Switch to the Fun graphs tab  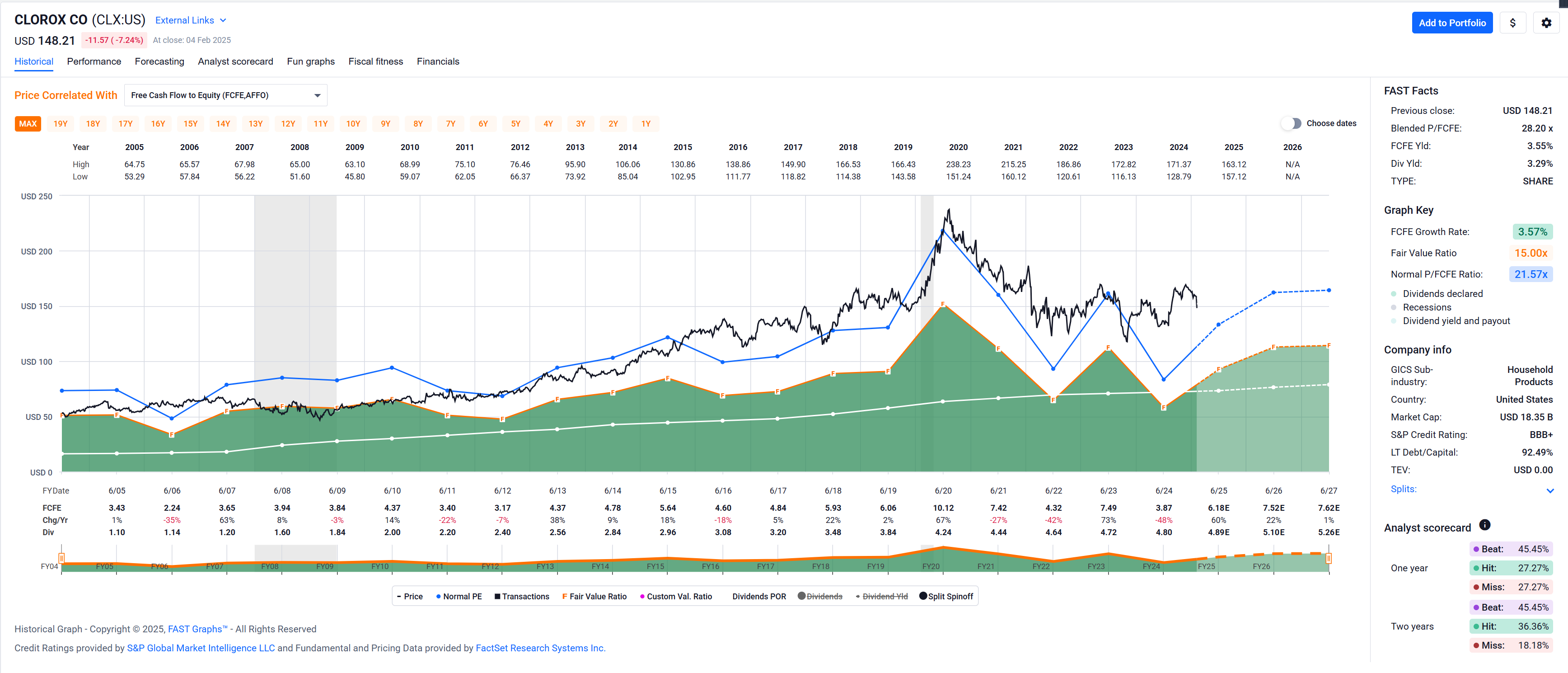point(311,61)
